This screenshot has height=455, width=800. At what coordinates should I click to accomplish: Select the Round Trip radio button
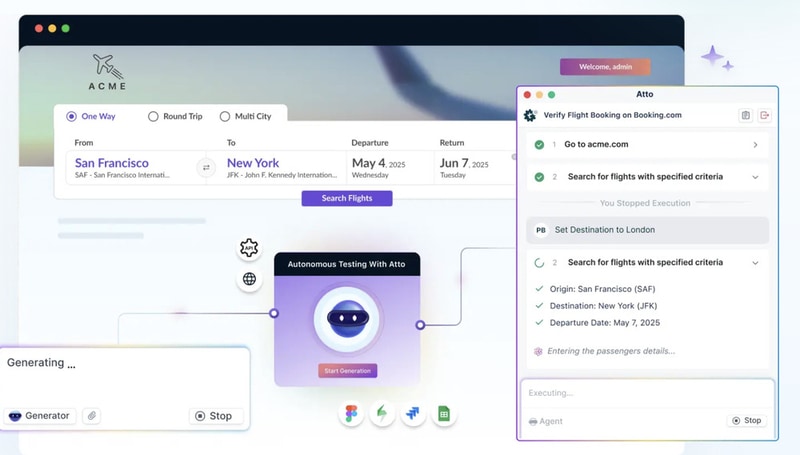coord(153,116)
